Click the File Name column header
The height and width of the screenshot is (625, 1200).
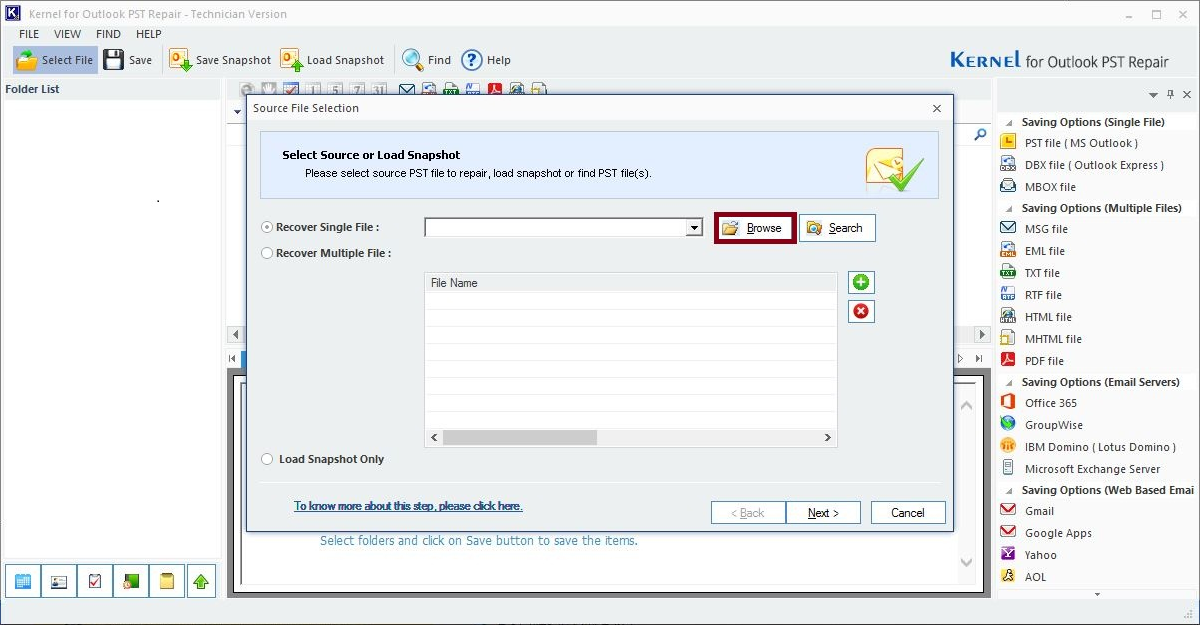(630, 283)
